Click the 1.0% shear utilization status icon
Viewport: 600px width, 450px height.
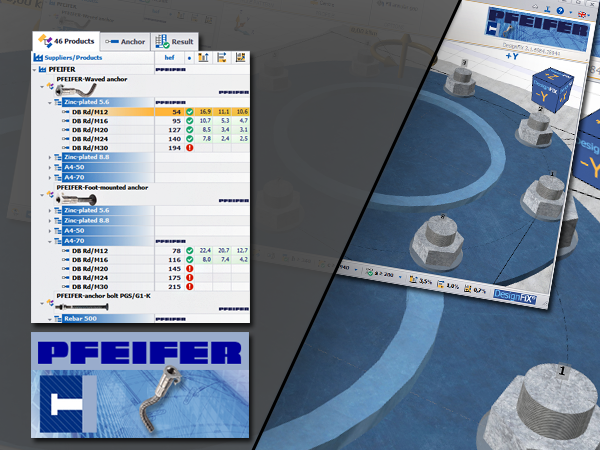click(x=440, y=284)
